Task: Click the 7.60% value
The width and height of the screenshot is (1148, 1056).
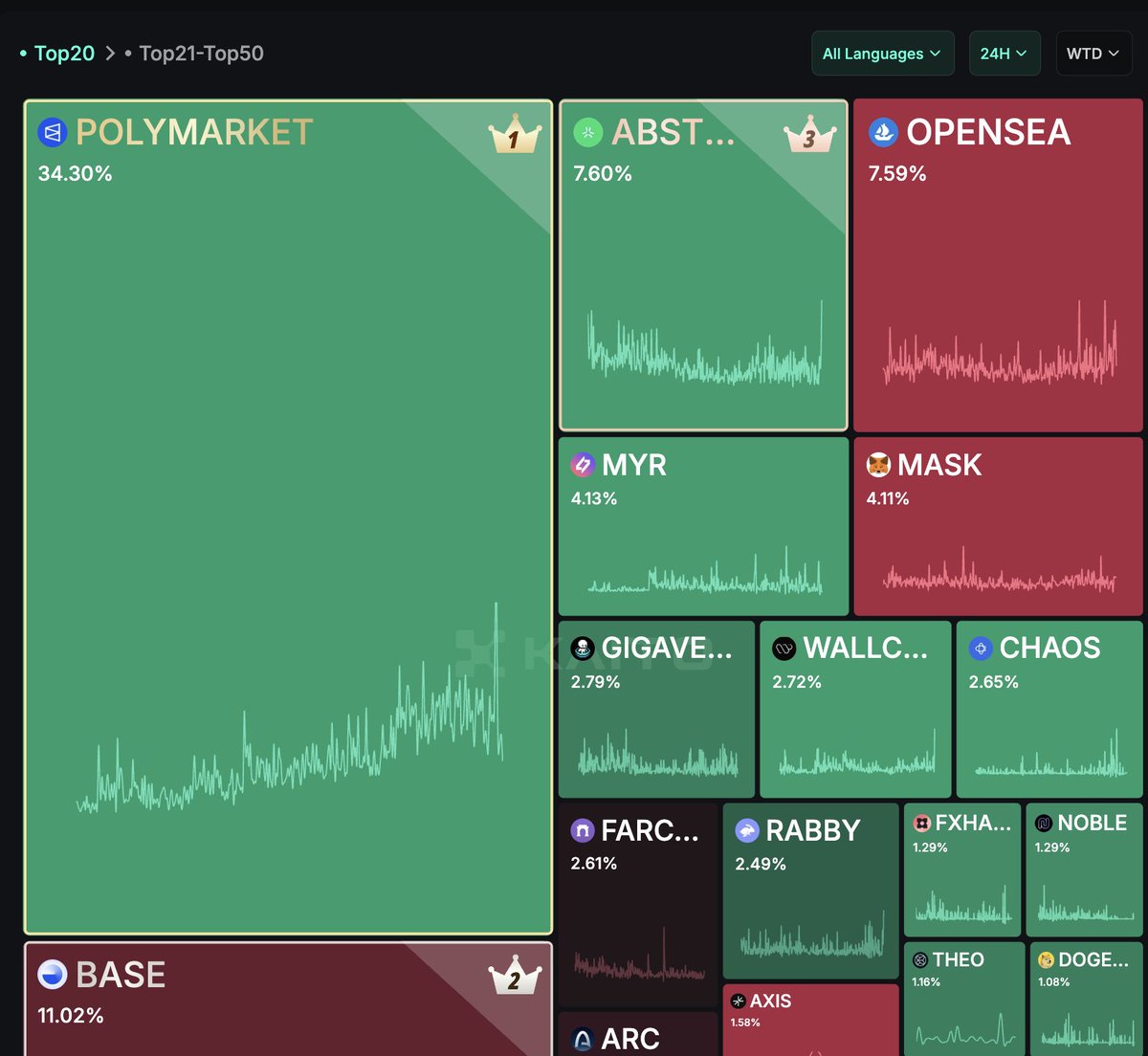Action: tap(603, 174)
